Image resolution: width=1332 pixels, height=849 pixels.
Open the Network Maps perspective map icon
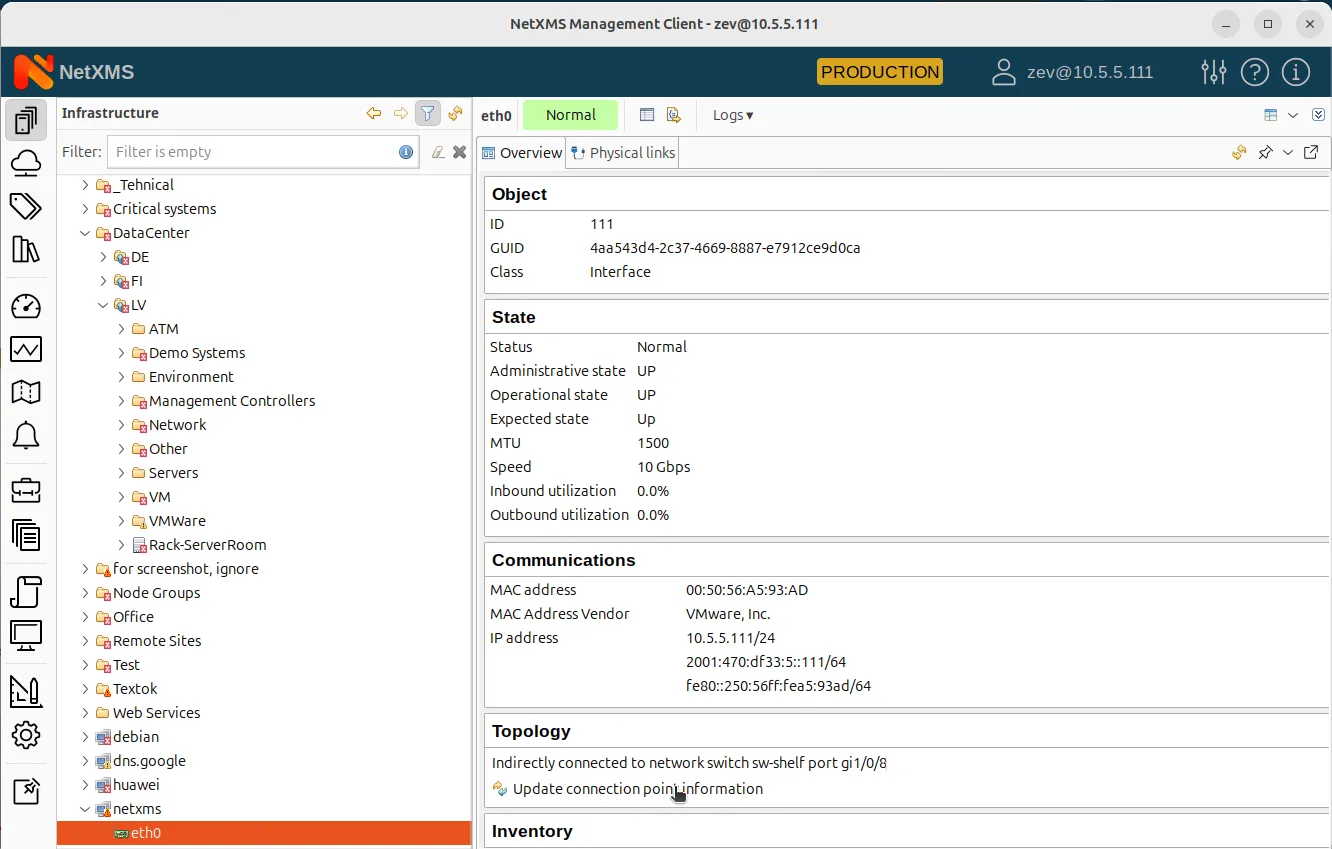(26, 392)
